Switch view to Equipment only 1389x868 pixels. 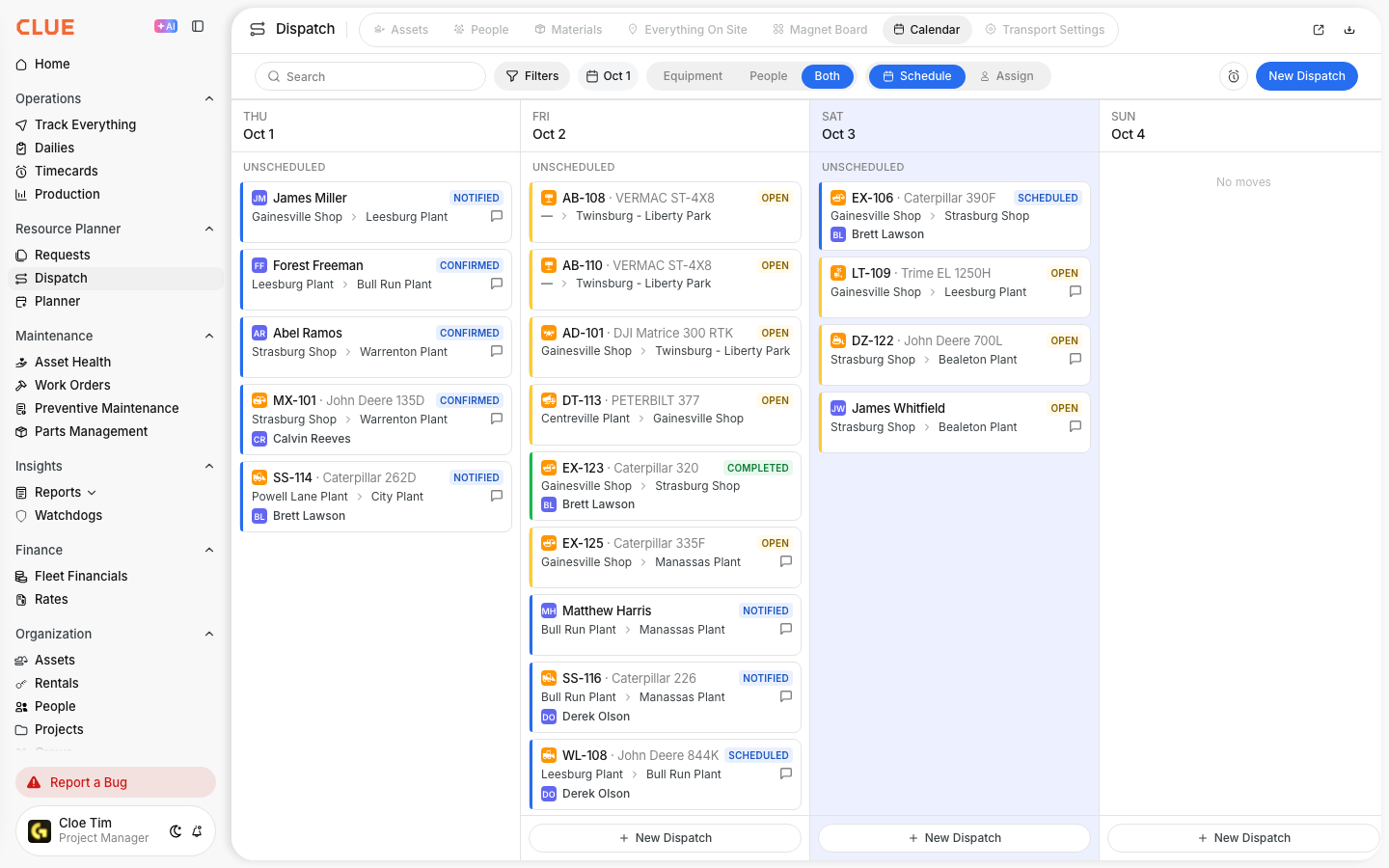[x=693, y=76]
